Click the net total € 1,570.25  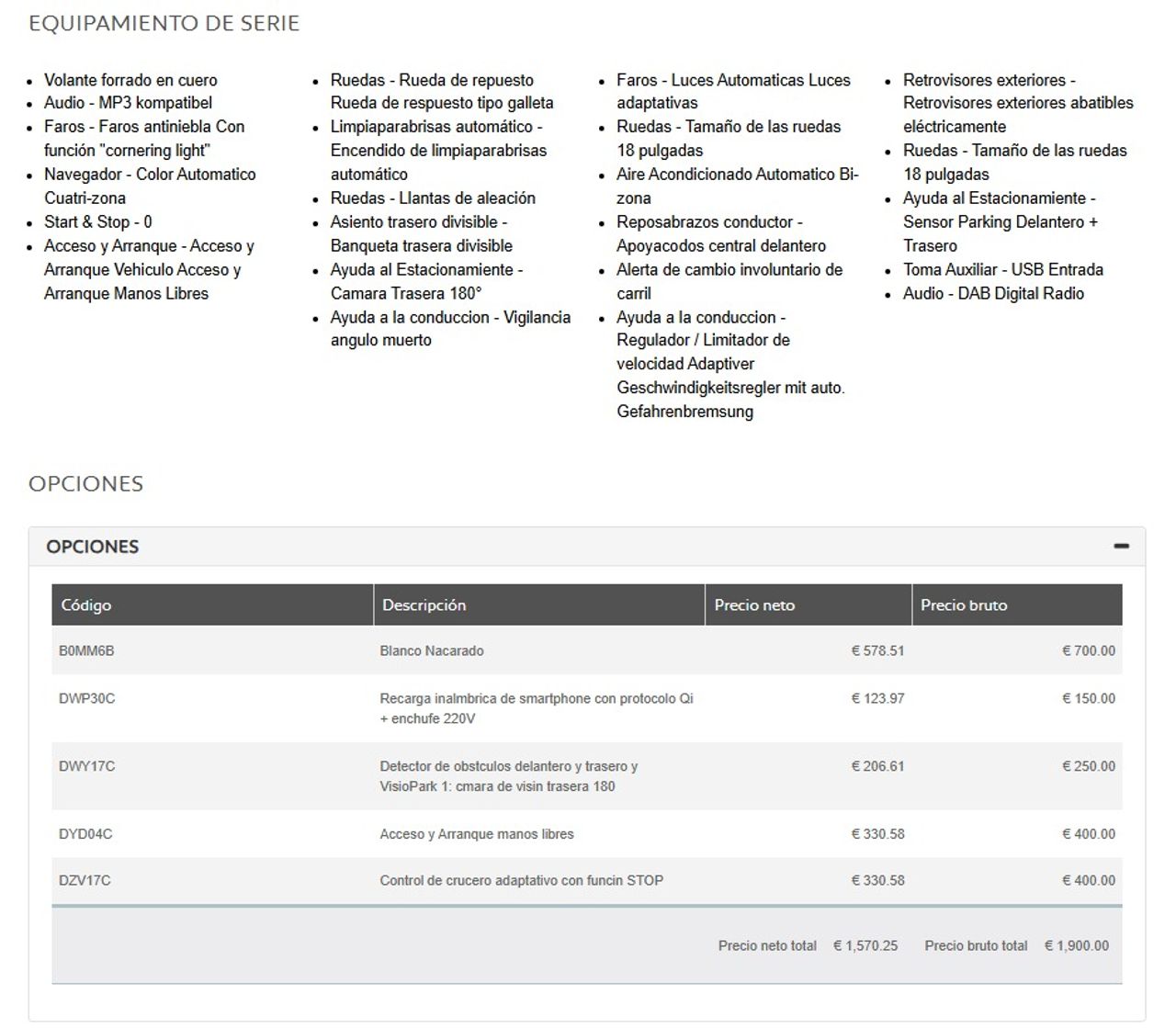coord(865,945)
